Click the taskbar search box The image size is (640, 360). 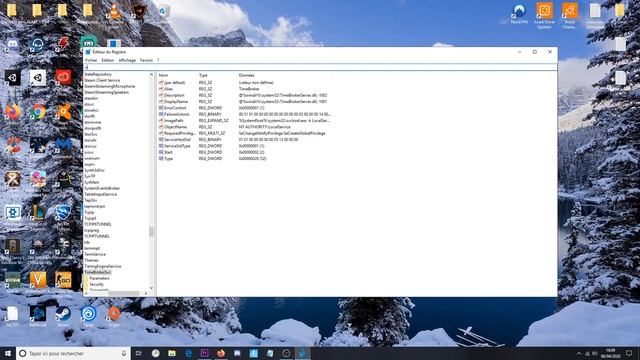pos(73,353)
